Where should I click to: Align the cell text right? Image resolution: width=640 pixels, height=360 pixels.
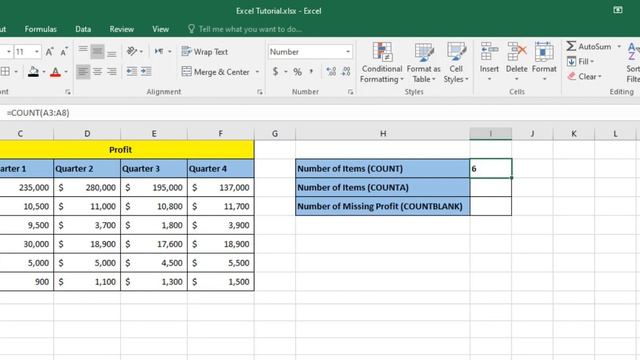tap(111, 72)
